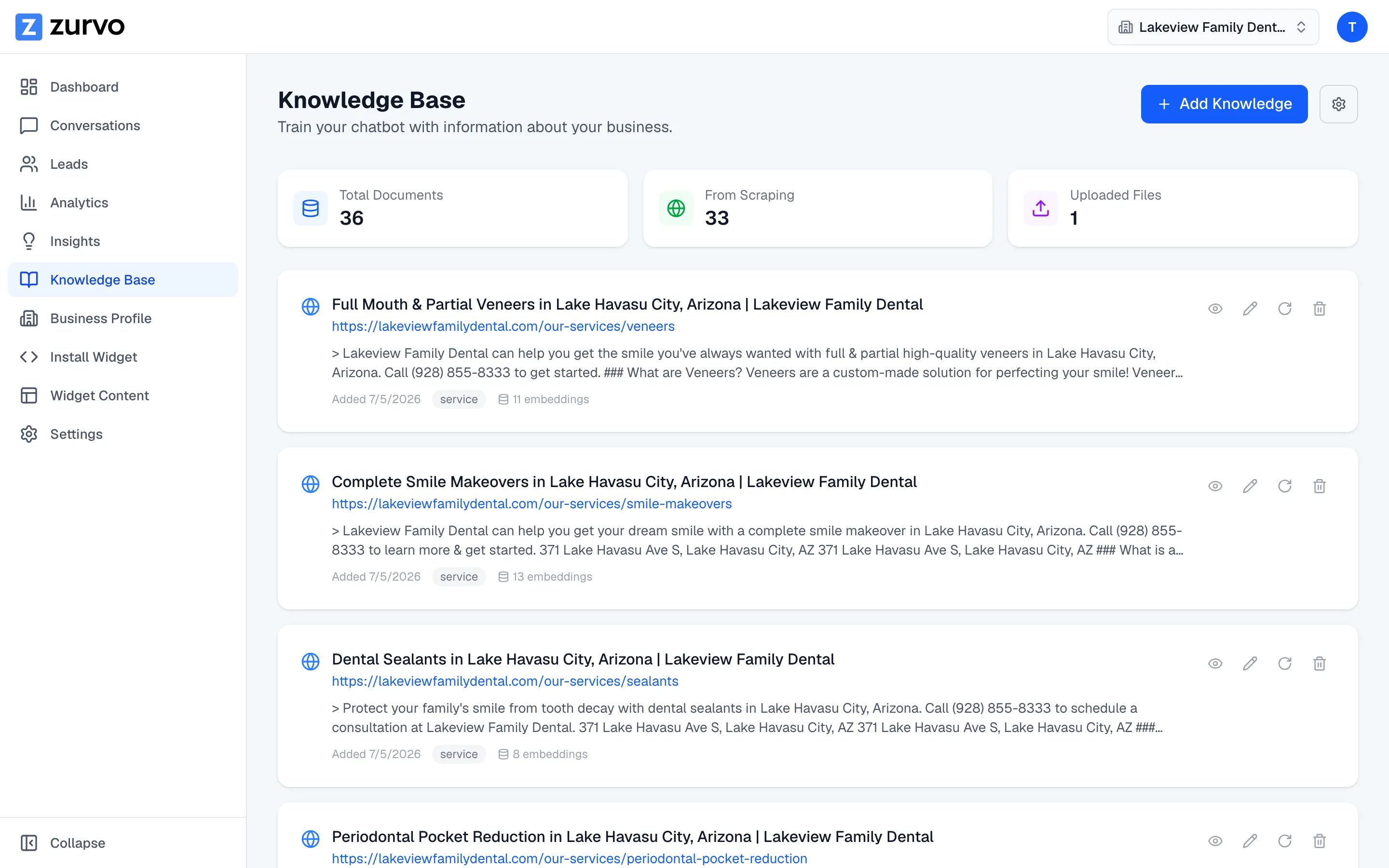
Task: Delete the Smile Makeovers document
Action: point(1320,486)
